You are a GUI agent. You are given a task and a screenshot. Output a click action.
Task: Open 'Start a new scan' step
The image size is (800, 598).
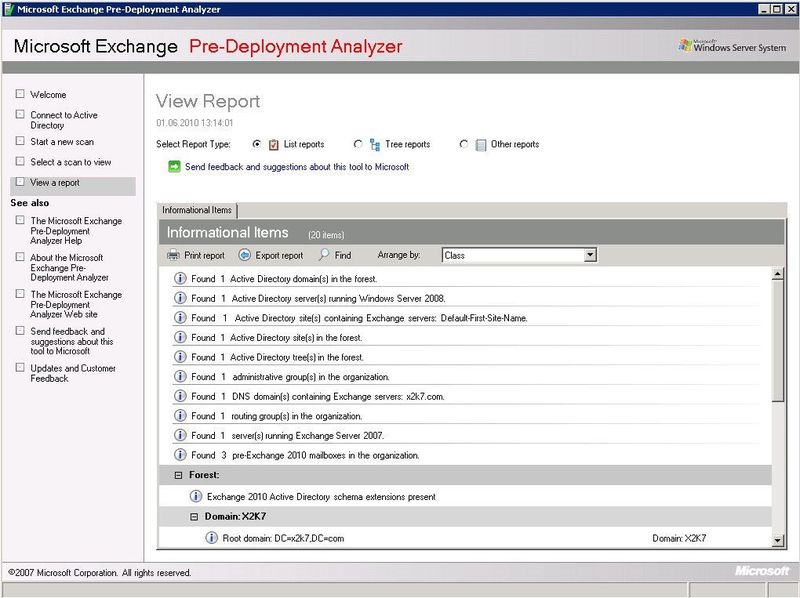tap(62, 141)
